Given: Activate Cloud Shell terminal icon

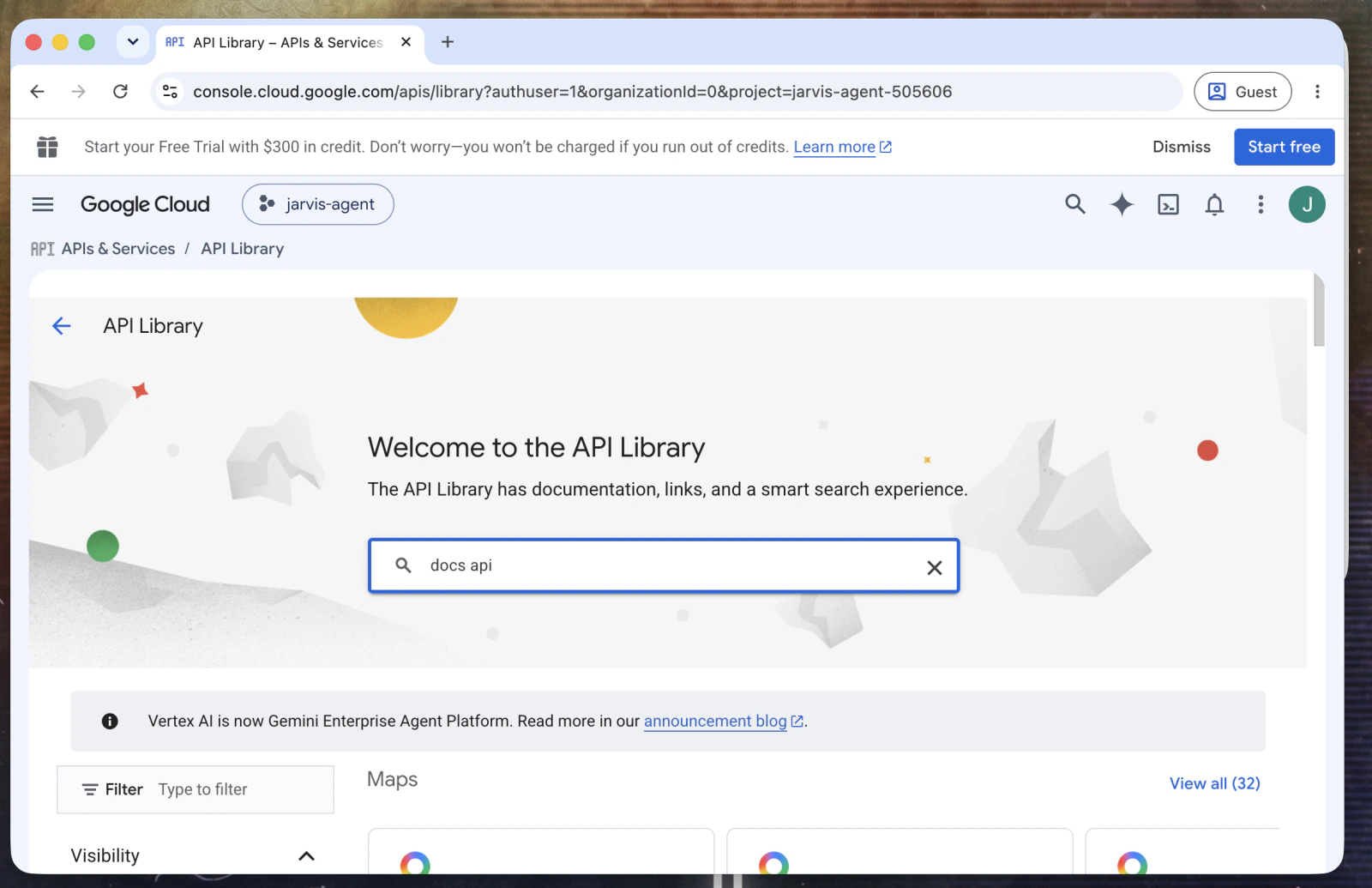Looking at the screenshot, I should click(1168, 204).
